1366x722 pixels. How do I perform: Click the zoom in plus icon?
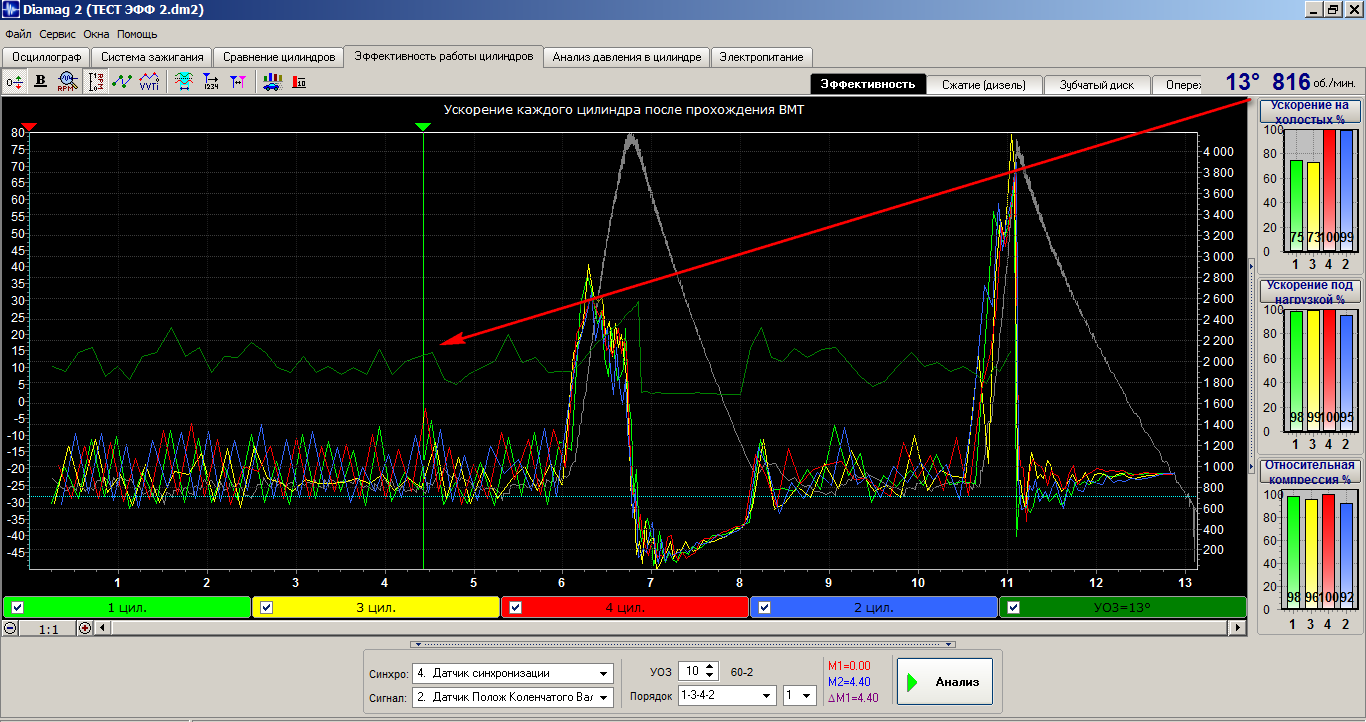tap(85, 628)
